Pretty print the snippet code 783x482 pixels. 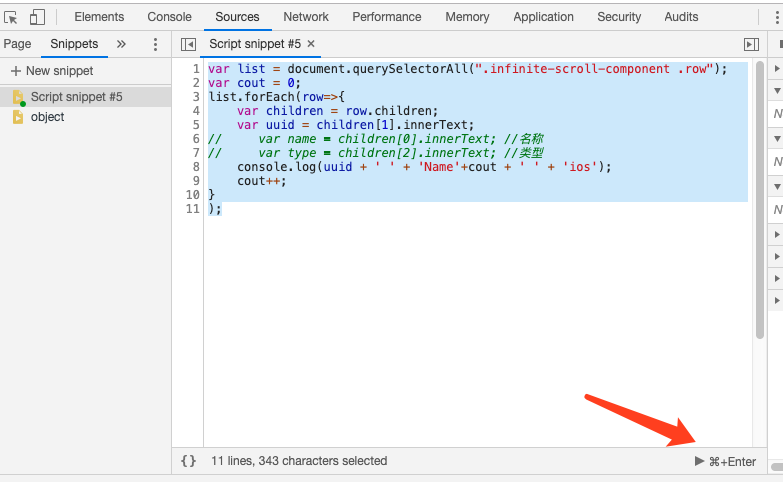pos(188,461)
